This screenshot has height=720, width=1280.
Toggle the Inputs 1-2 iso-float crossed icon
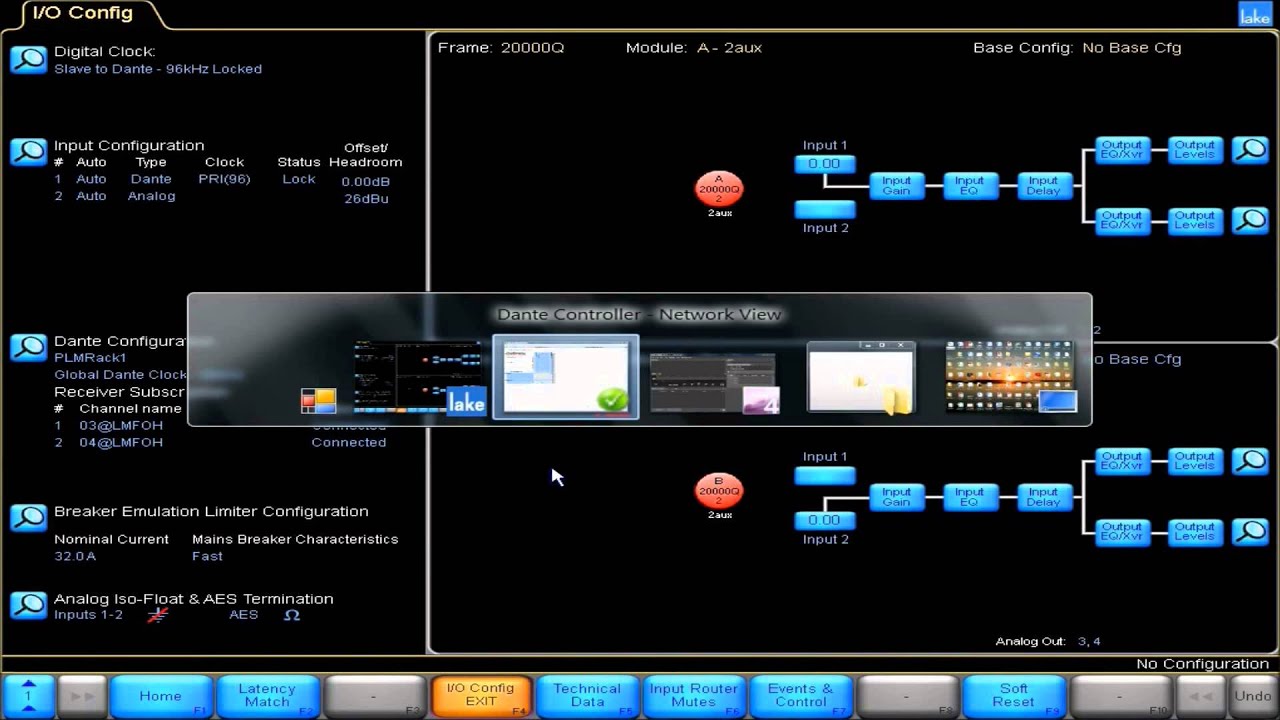(157, 615)
